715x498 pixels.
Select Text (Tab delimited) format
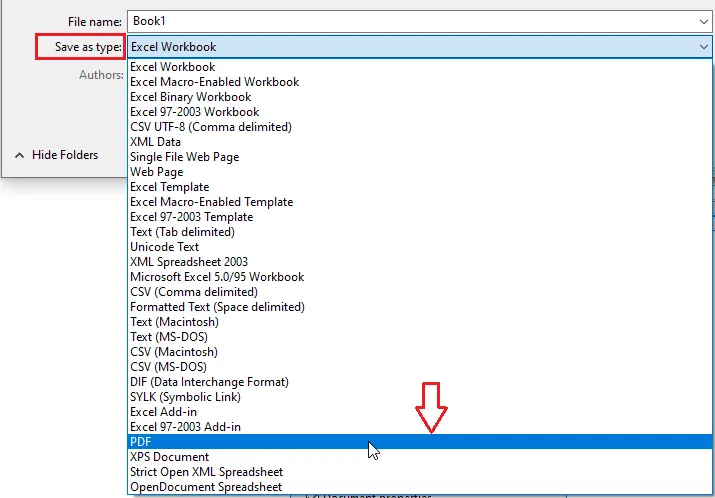point(420,232)
